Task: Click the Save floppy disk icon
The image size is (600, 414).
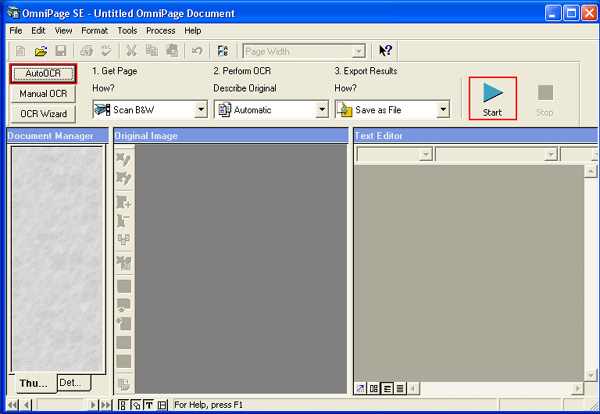Action: (61, 51)
